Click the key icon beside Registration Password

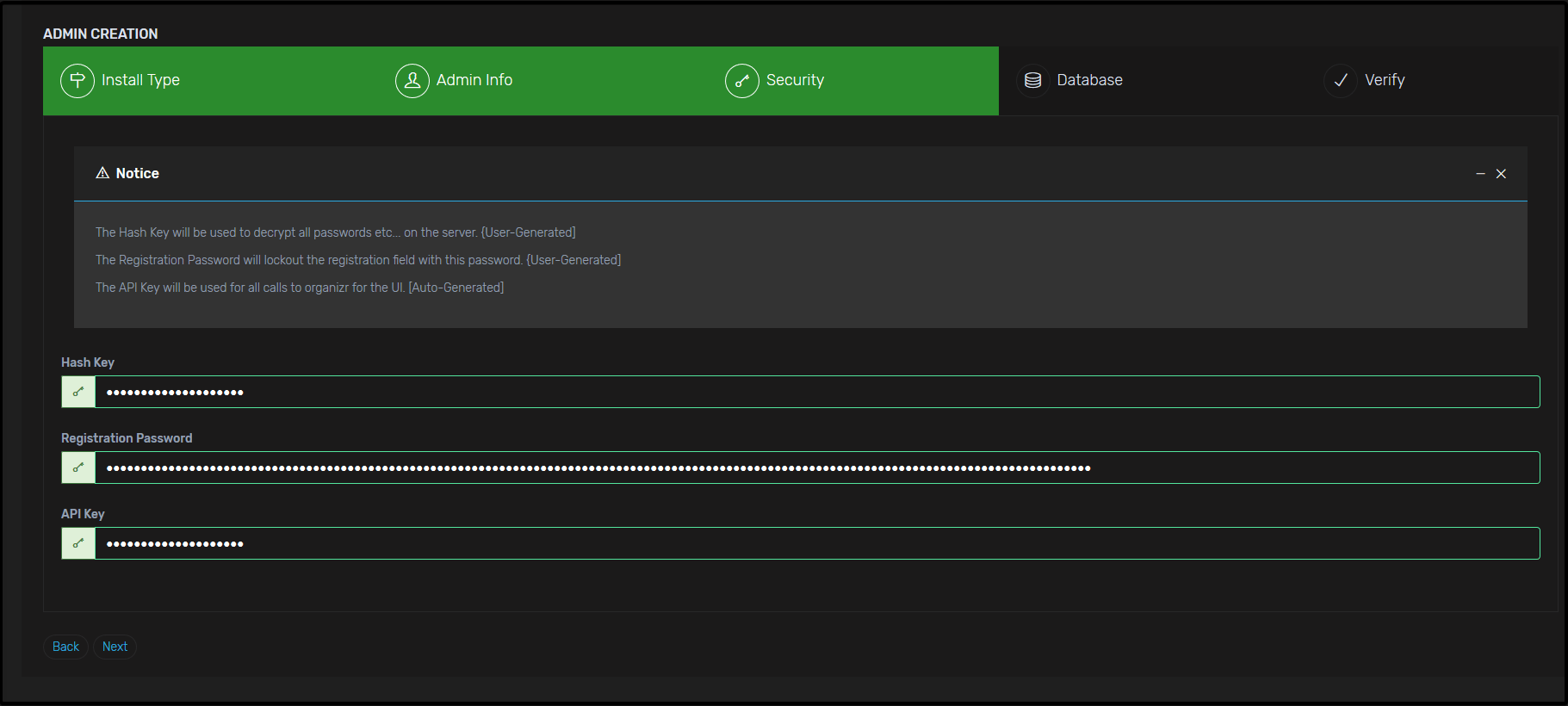pos(78,468)
